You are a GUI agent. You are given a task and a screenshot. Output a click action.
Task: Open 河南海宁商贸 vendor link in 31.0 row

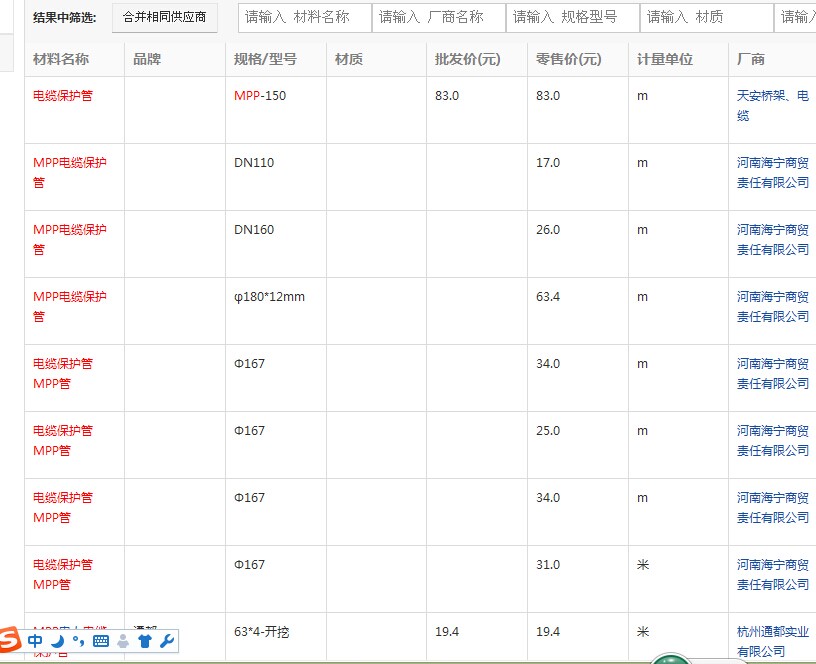773,574
